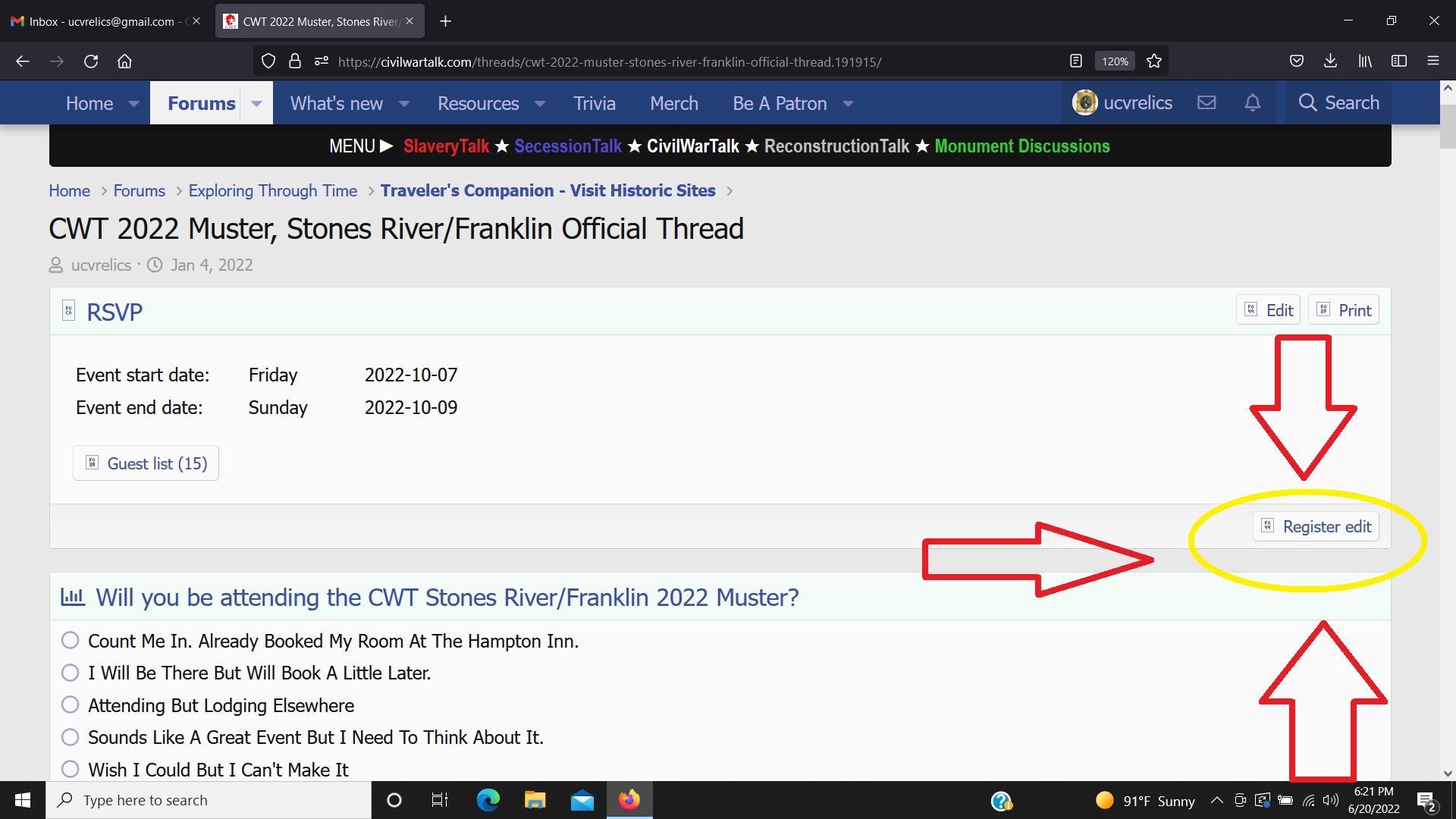The image size is (1456, 819).
Task: Open the Get Help tray icon
Action: (x=1001, y=801)
